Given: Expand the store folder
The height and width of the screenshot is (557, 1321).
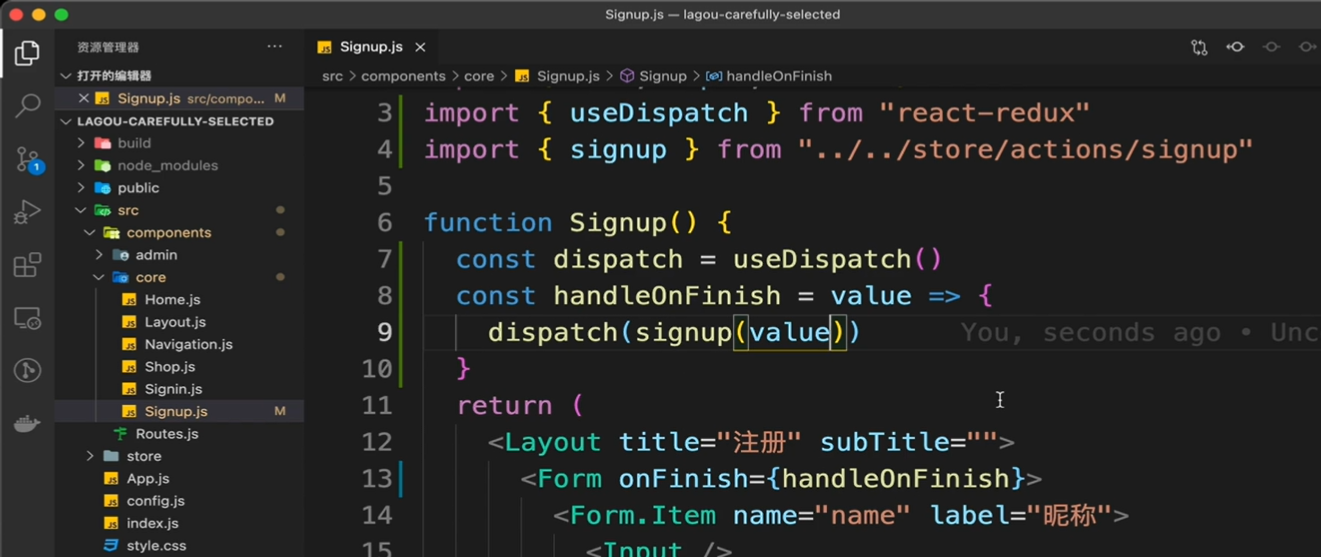Looking at the screenshot, I should point(90,456).
